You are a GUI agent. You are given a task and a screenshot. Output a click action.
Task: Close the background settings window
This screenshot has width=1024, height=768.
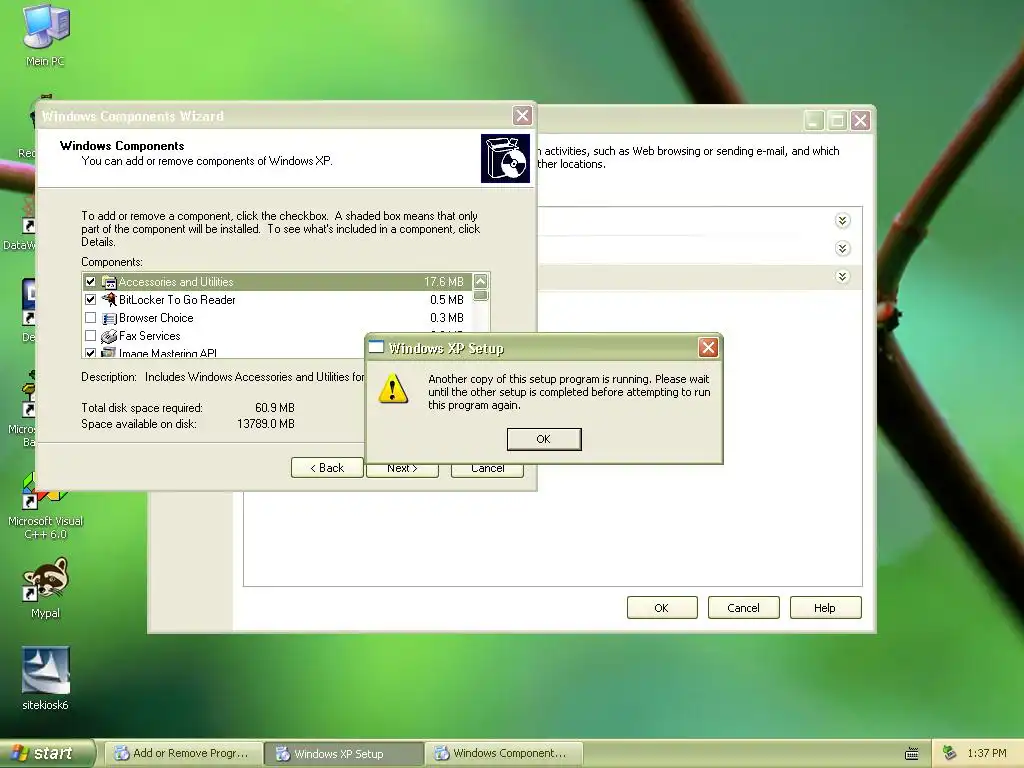(861, 120)
